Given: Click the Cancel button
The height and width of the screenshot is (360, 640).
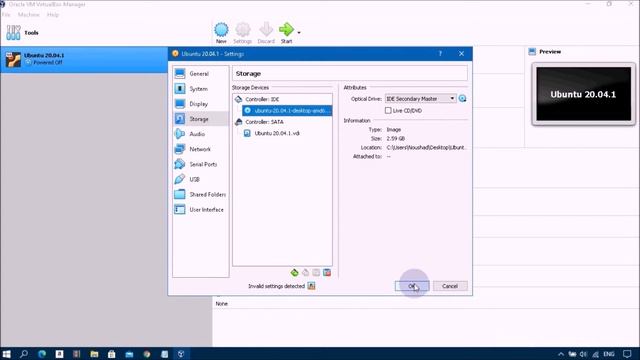Looking at the screenshot, I should click(450, 286).
